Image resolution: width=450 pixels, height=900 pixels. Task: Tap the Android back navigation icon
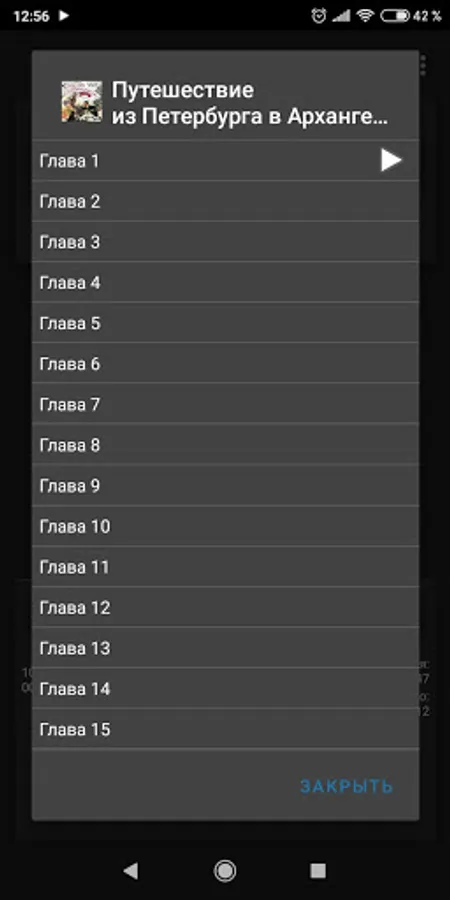click(130, 871)
